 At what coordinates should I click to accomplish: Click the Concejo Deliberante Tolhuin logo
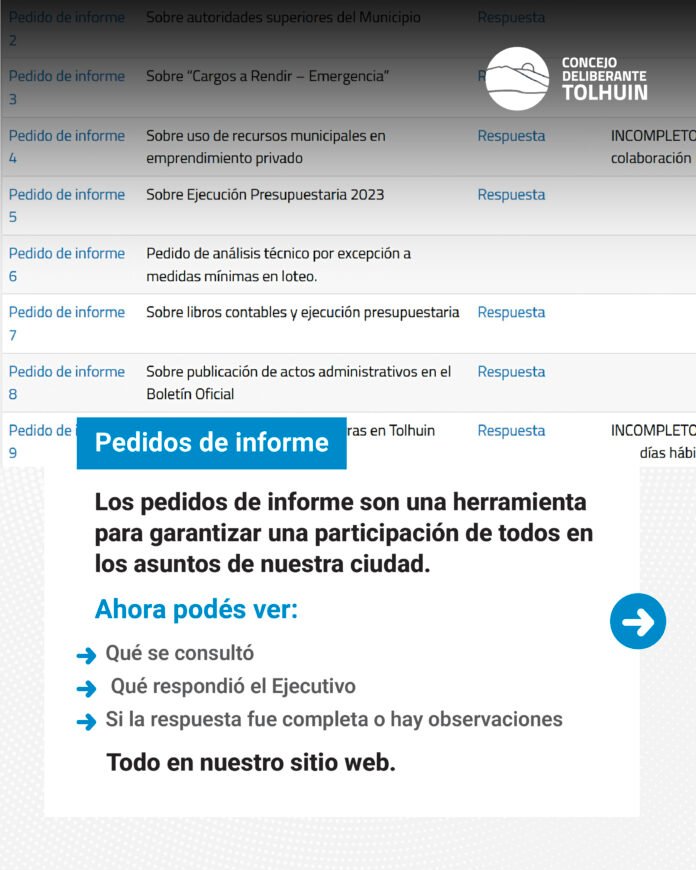coord(566,78)
